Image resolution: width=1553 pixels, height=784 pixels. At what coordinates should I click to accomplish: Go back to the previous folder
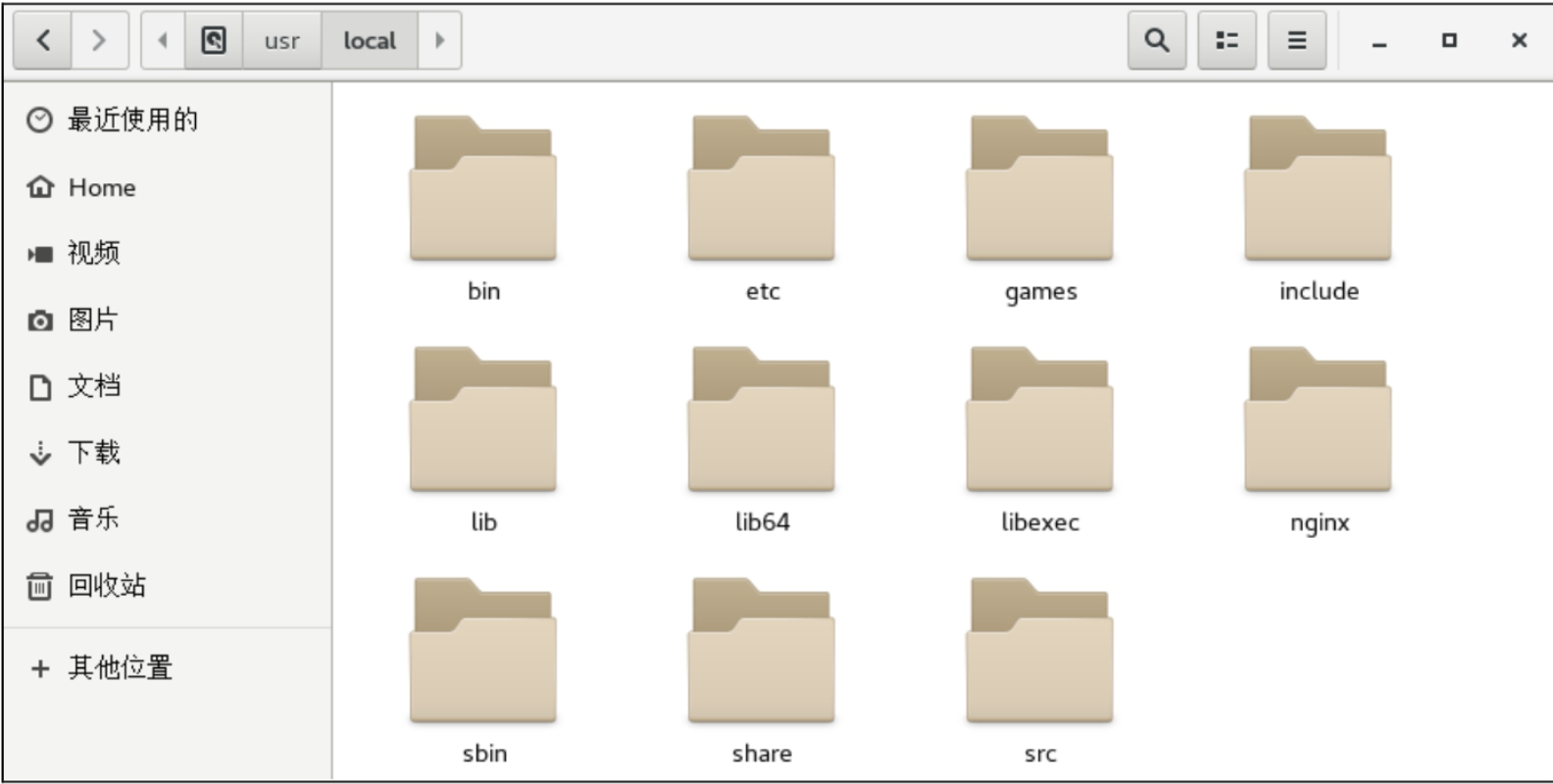coord(43,40)
